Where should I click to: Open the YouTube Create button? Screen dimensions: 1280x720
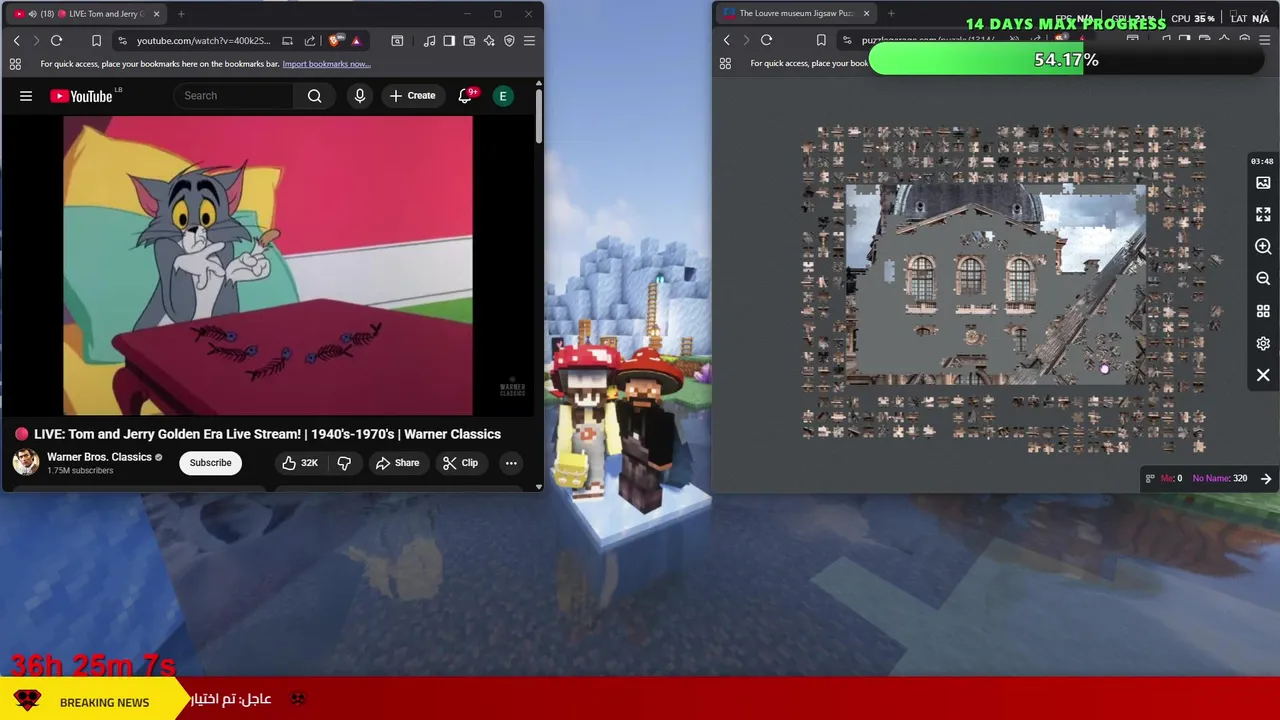[412, 96]
